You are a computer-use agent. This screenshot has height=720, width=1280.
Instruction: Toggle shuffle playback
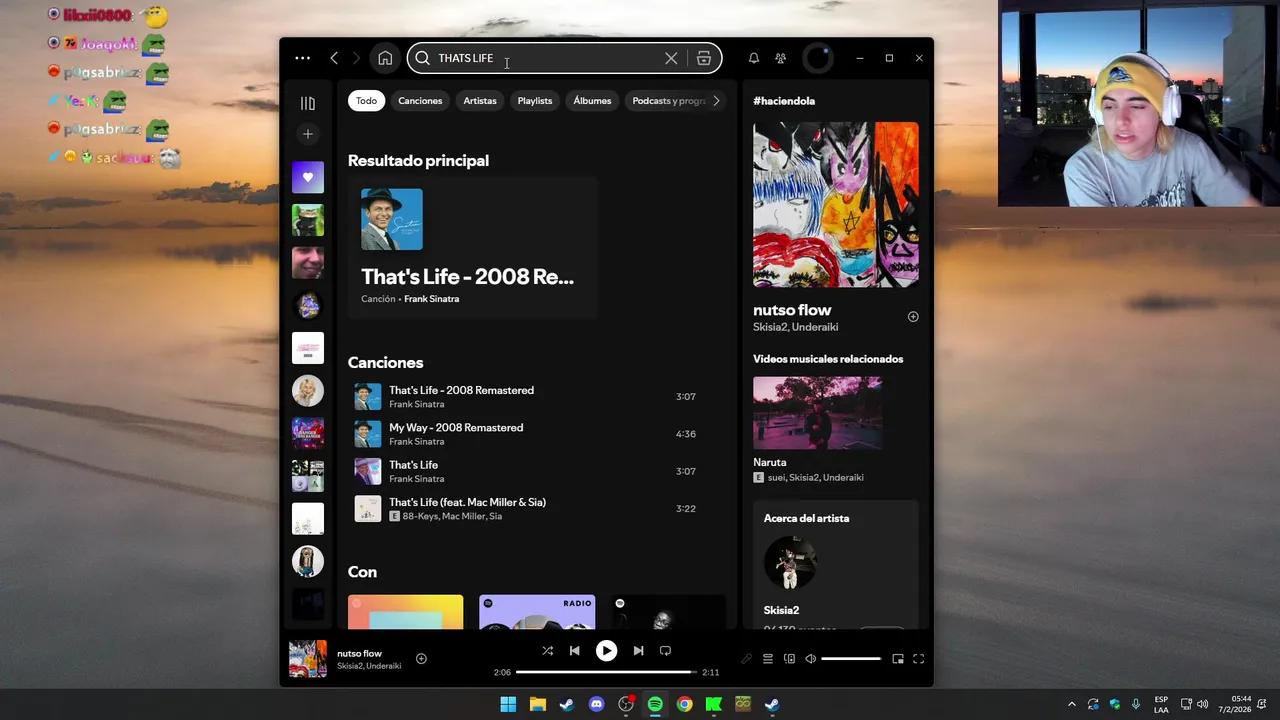tap(547, 650)
